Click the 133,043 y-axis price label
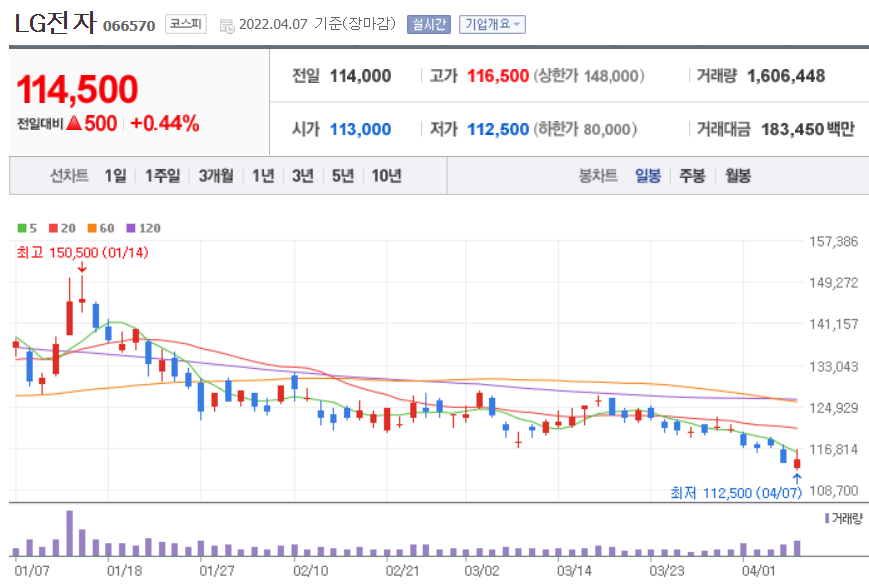Screen dimensions: 869x585 pyautogui.click(x=833, y=367)
